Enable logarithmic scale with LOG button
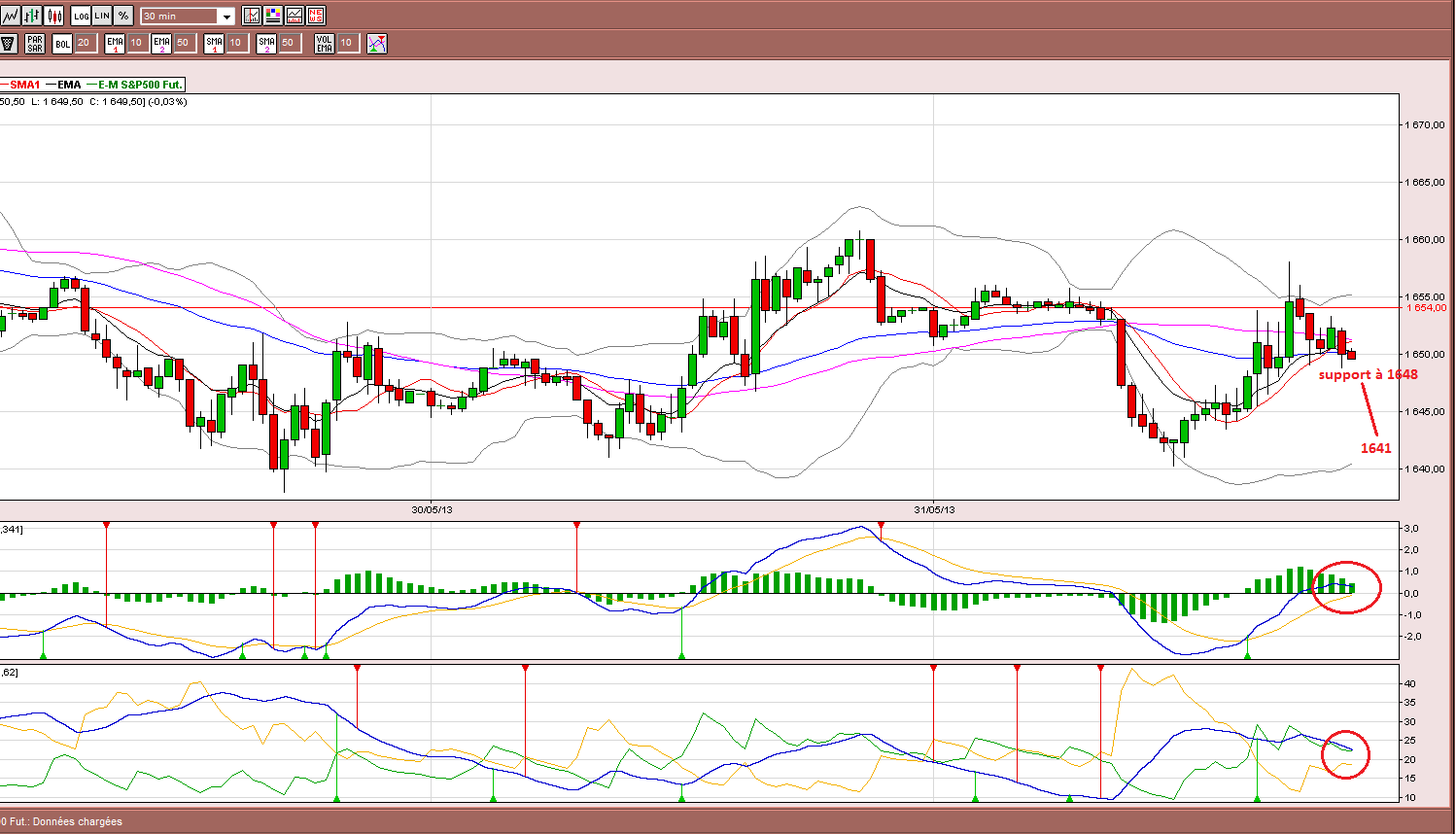Image resolution: width=1456 pixels, height=834 pixels. (81, 16)
